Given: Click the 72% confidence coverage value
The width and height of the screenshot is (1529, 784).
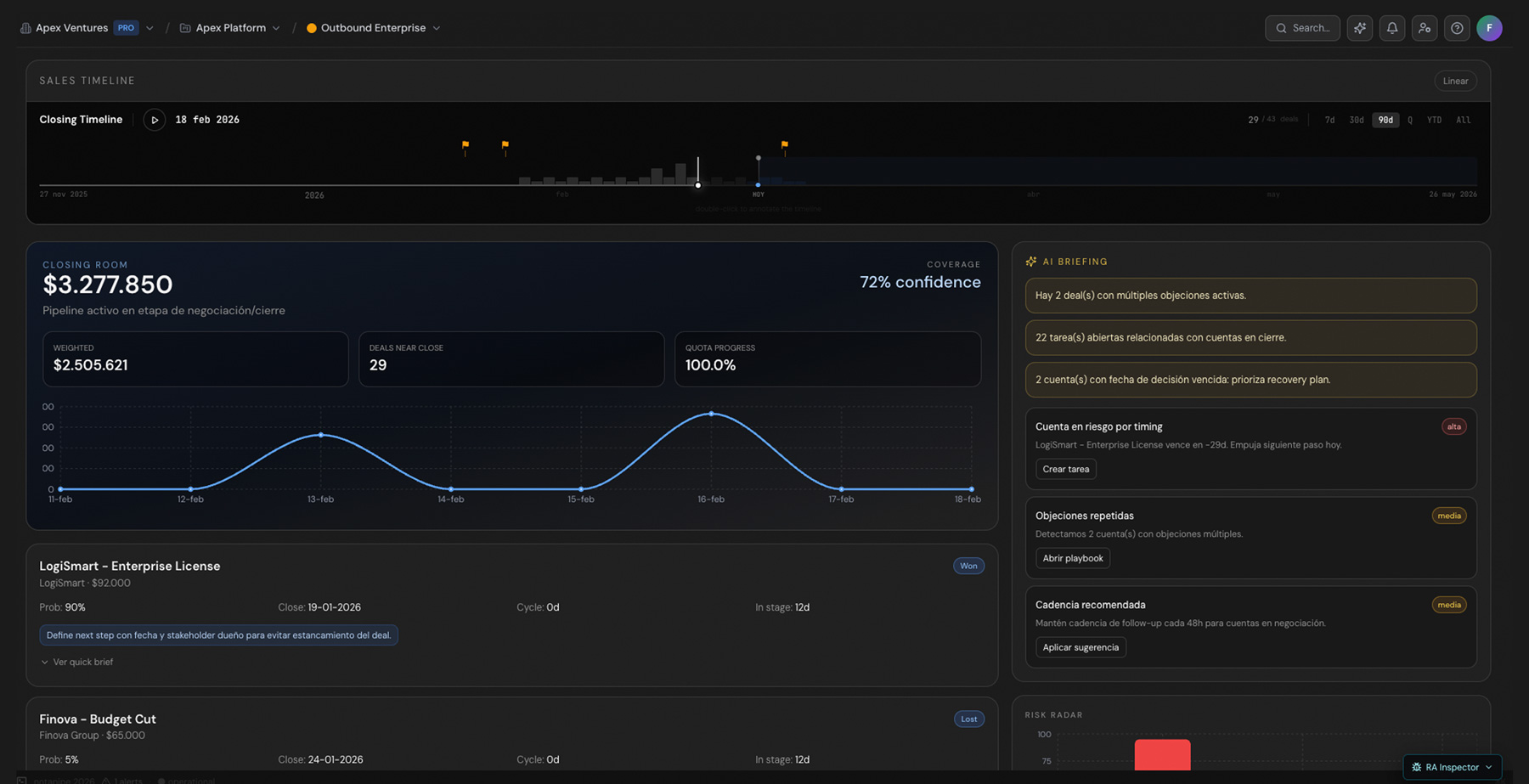Looking at the screenshot, I should [x=920, y=282].
